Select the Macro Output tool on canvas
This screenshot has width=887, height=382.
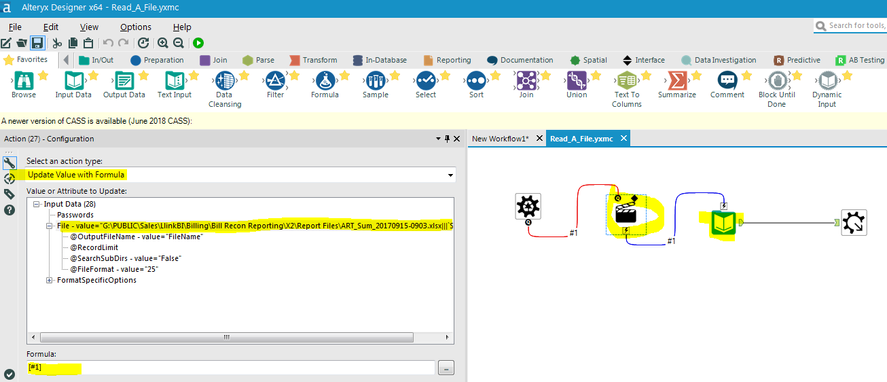click(853, 222)
